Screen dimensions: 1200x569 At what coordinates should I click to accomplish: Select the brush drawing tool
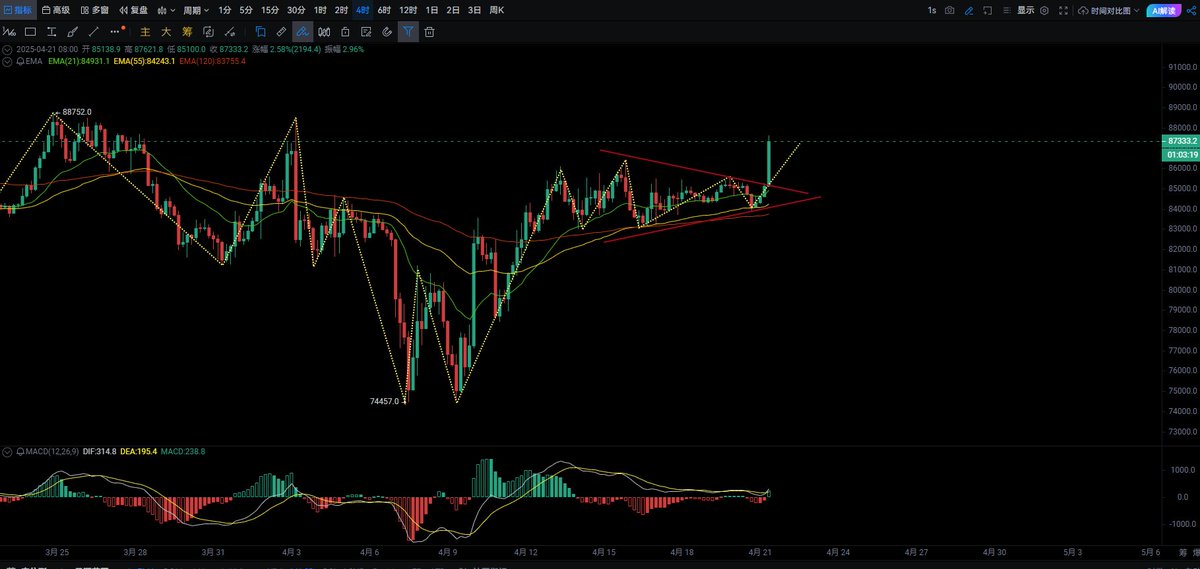coord(72,32)
